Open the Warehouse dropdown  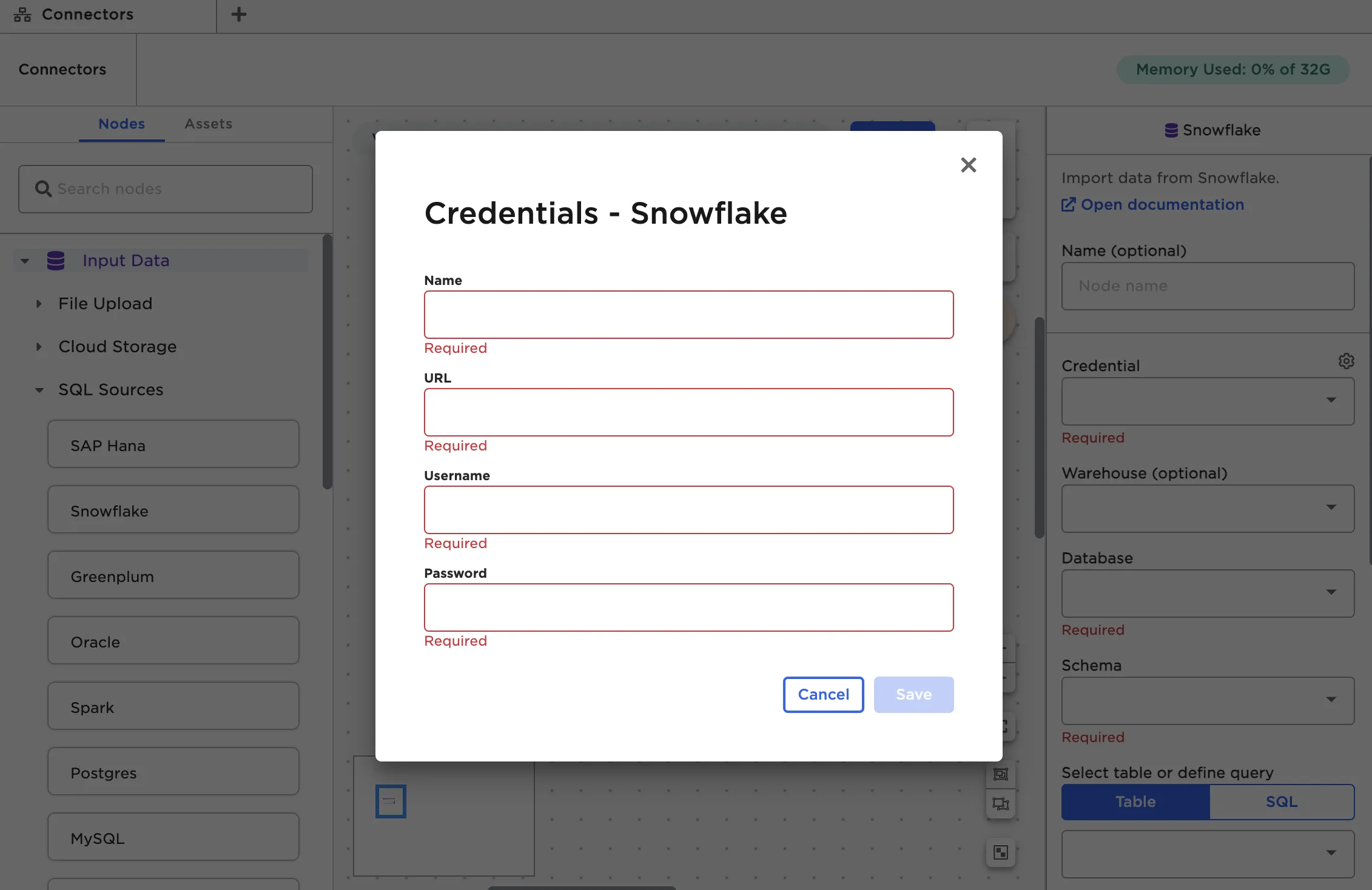(x=1207, y=508)
